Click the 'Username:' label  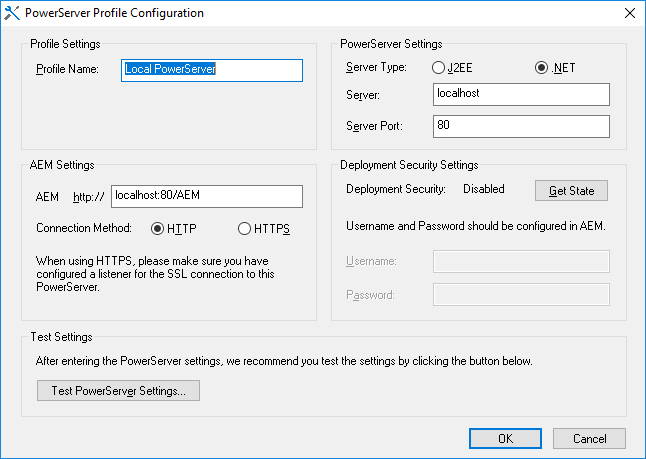[x=371, y=261]
